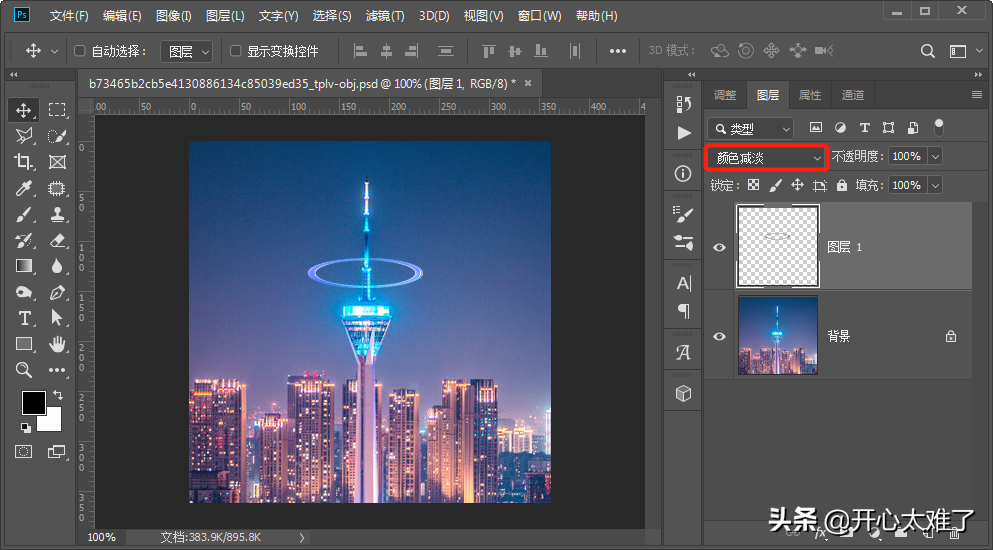Screen dimensions: 993x550
Task: Close the open PSD document tab
Action: [528, 83]
